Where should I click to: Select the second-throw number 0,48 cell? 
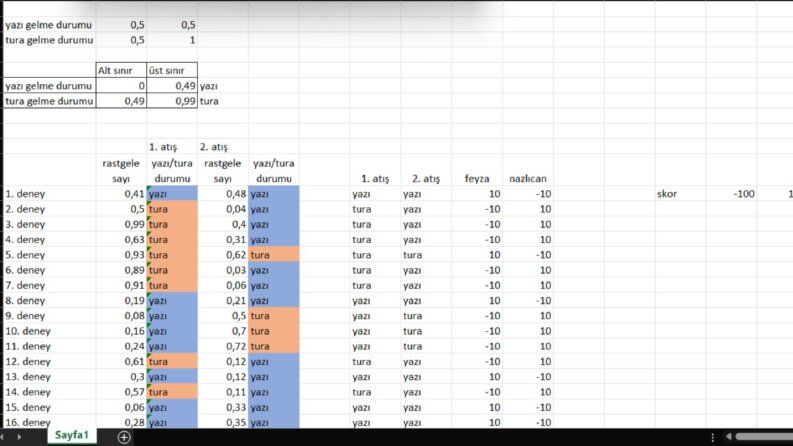pyautogui.click(x=223, y=194)
